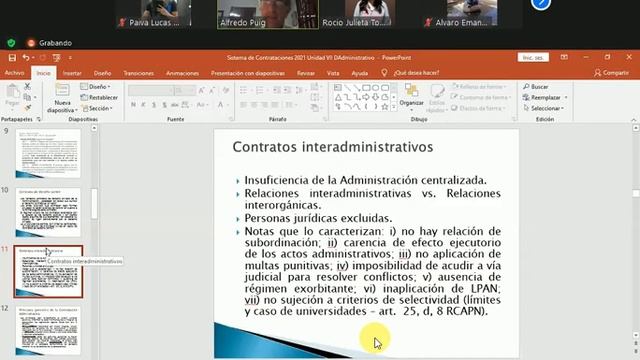The image size is (640, 360).
Task: Justify the paragraph text
Action: [x=276, y=105]
